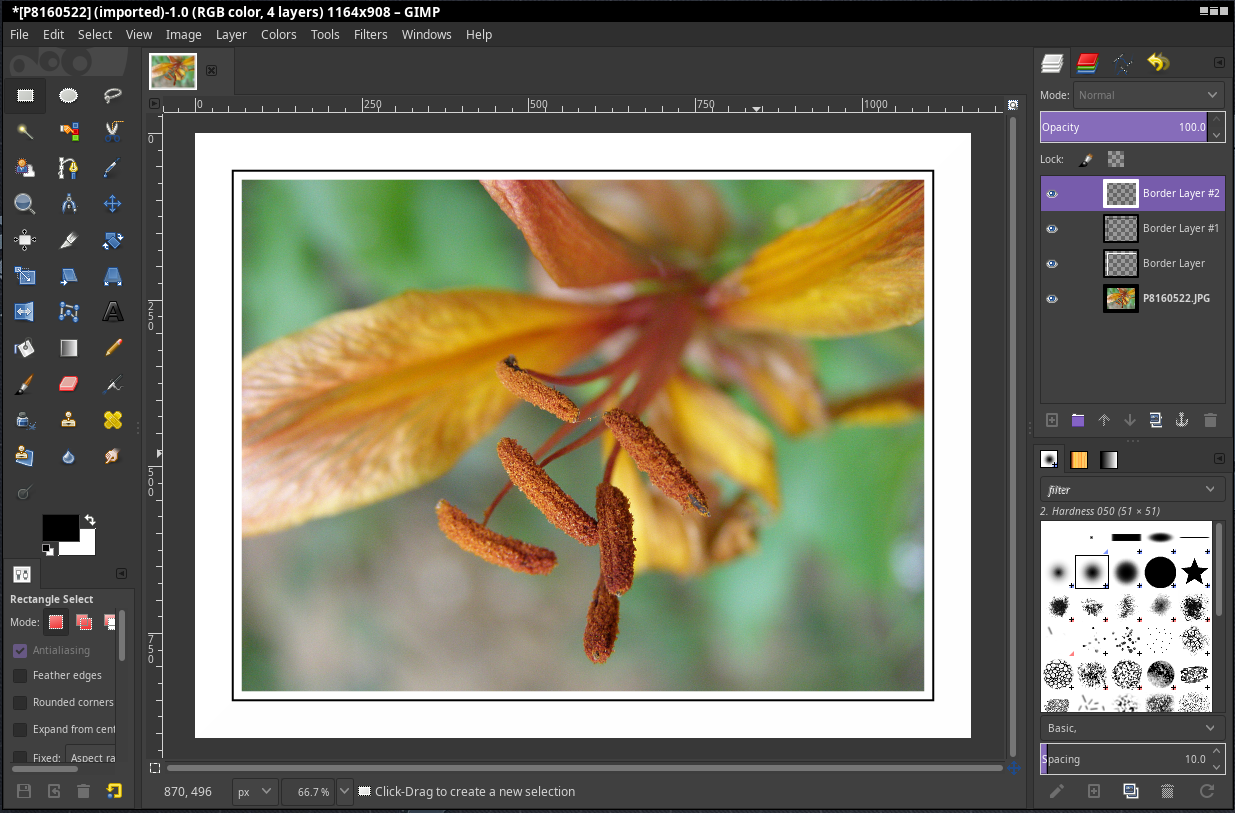
Task: Choose the Rotate tool
Action: (112, 240)
